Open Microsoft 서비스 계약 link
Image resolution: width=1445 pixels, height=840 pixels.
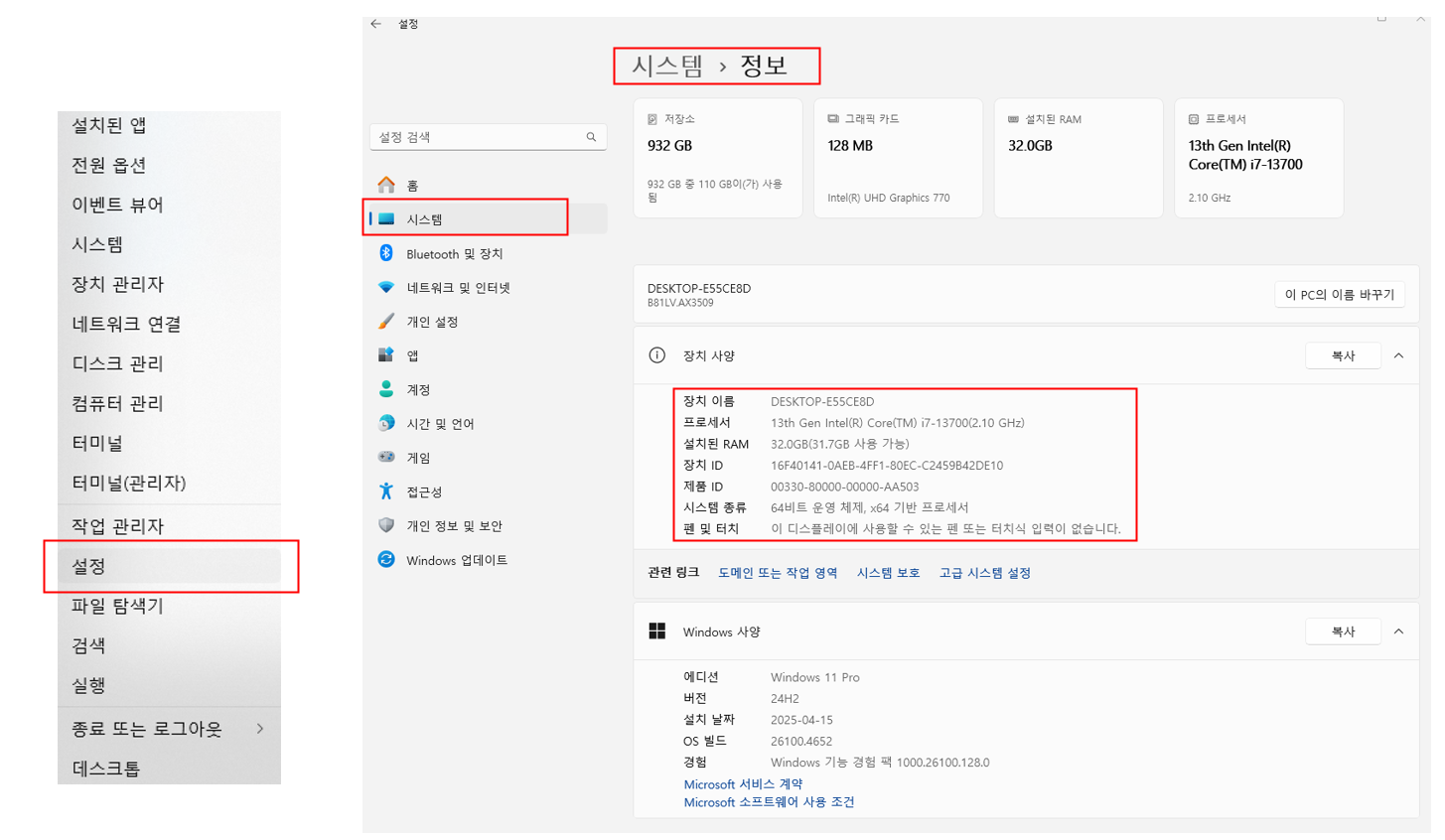(x=743, y=784)
